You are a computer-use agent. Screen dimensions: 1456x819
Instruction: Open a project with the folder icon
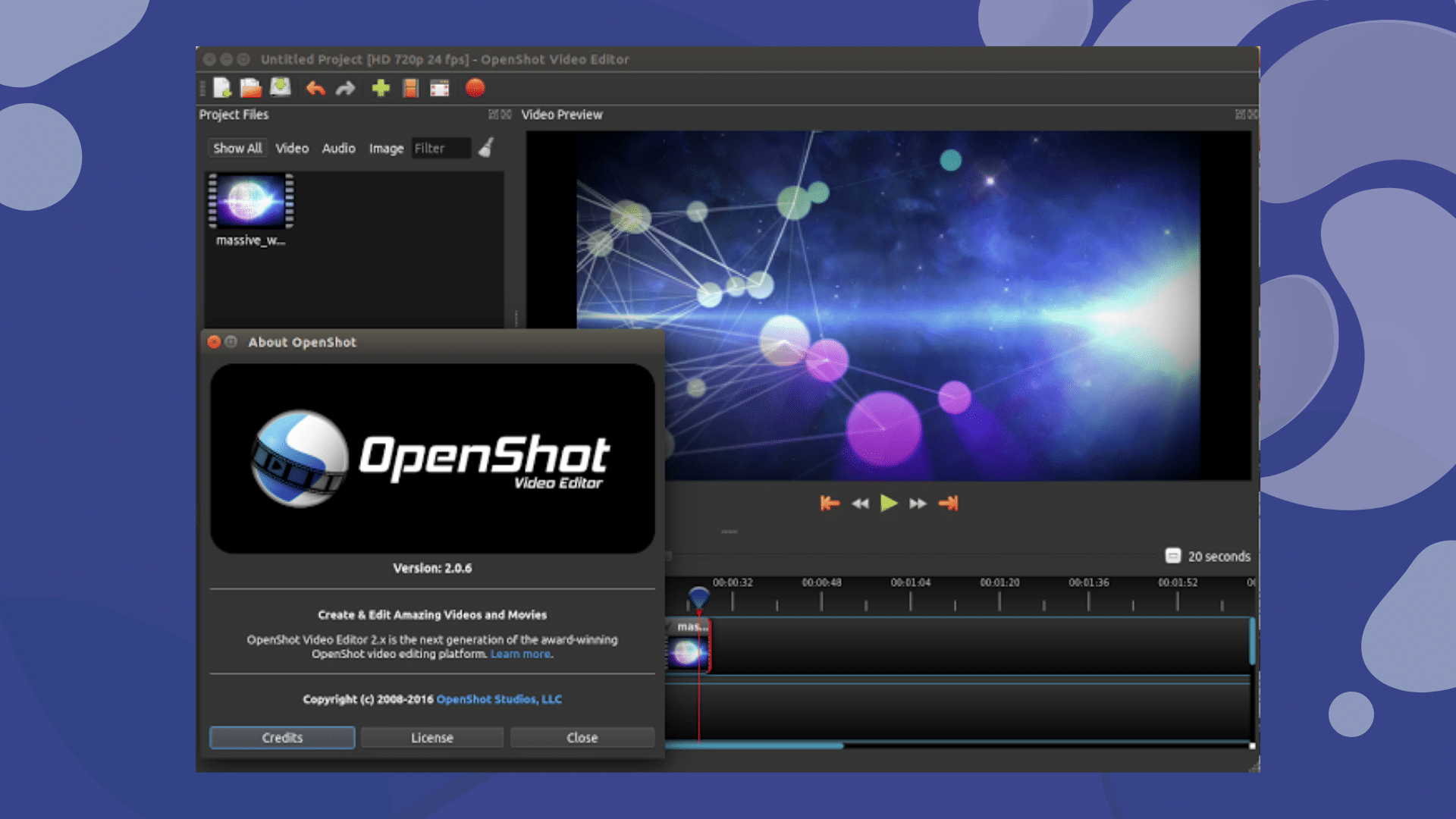pyautogui.click(x=251, y=88)
